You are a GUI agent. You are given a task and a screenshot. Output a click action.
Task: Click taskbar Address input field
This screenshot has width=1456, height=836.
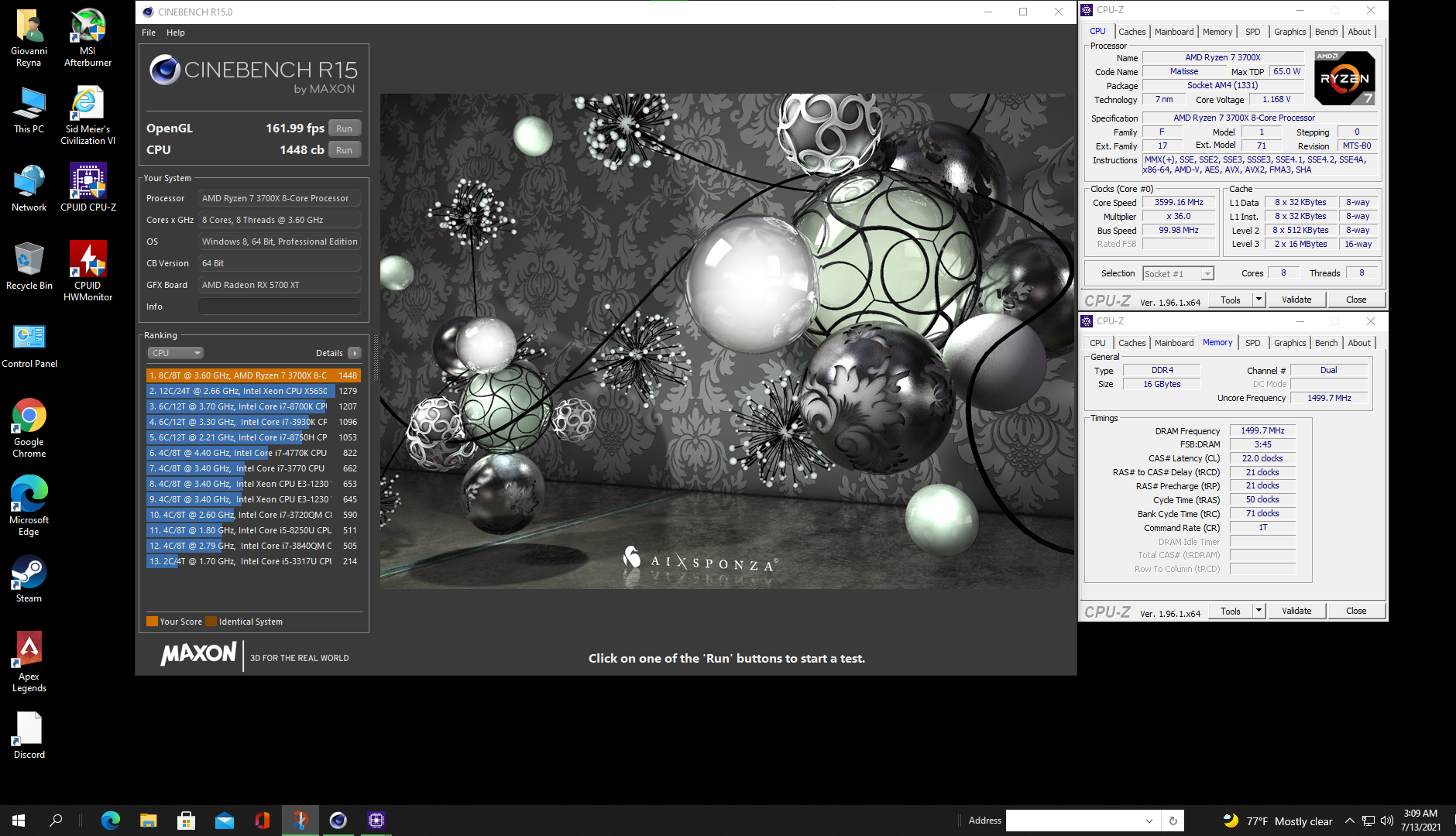(1073, 821)
